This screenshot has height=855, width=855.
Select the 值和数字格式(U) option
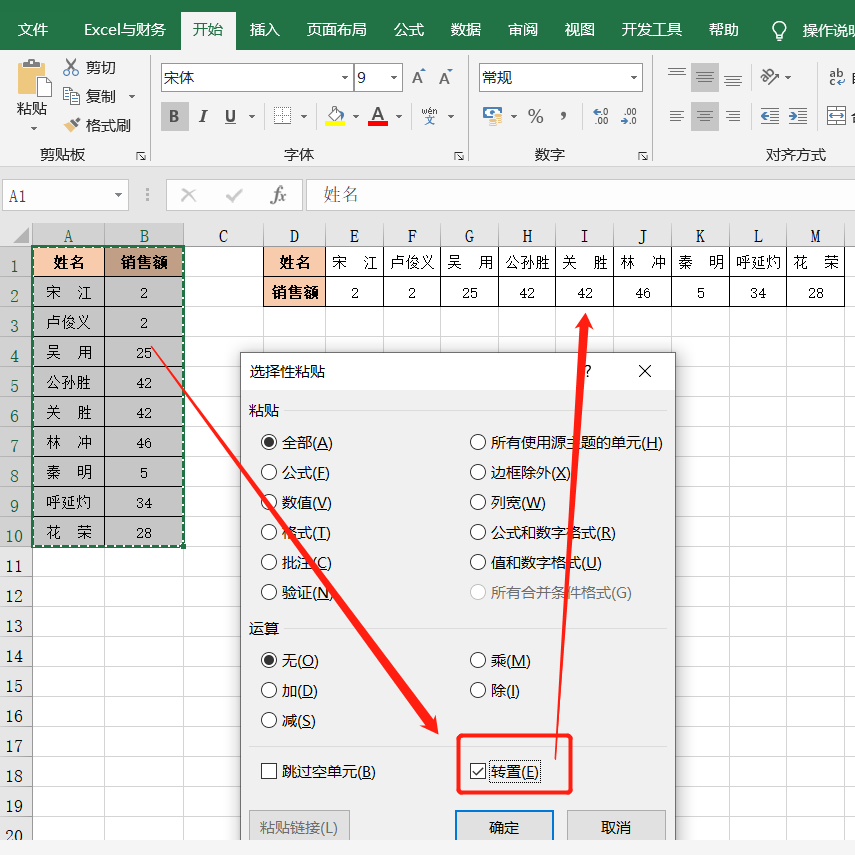(x=536, y=562)
